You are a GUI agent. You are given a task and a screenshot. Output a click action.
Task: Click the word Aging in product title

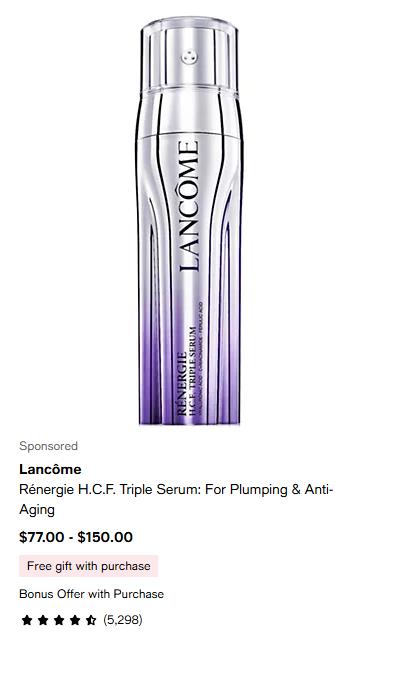pos(37,510)
